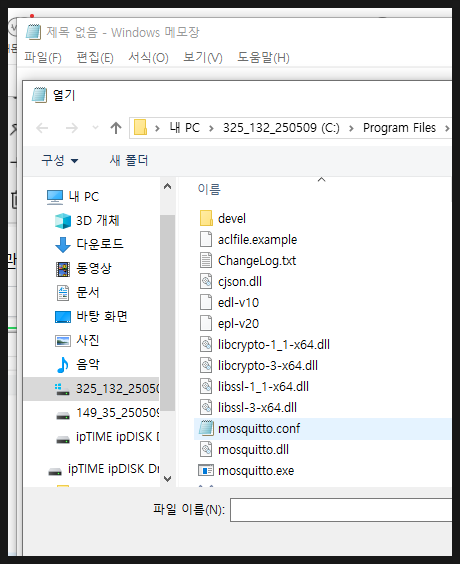Select libcrypto-3-x64.dll file

(x=268, y=365)
